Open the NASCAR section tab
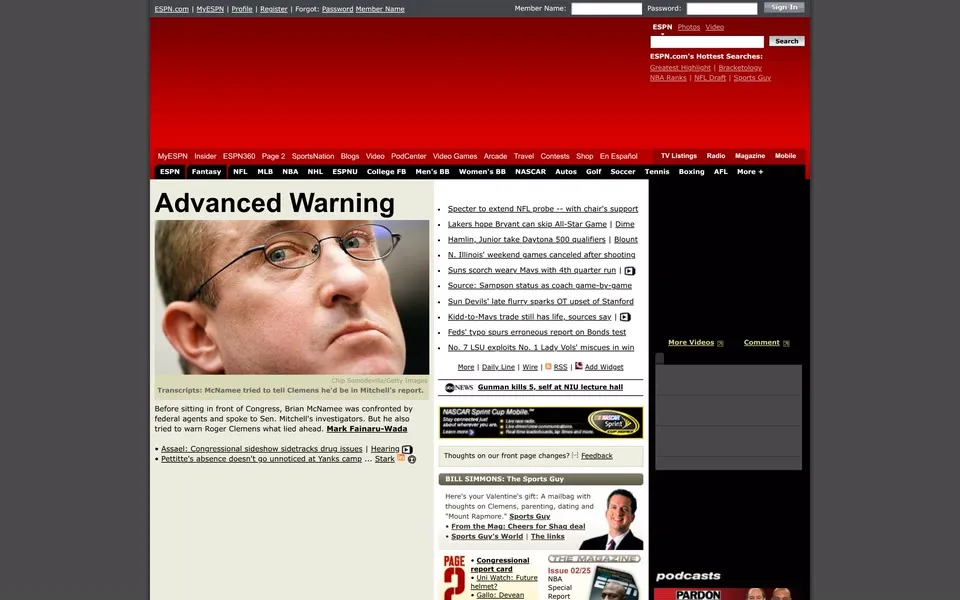960x600 pixels. click(530, 172)
